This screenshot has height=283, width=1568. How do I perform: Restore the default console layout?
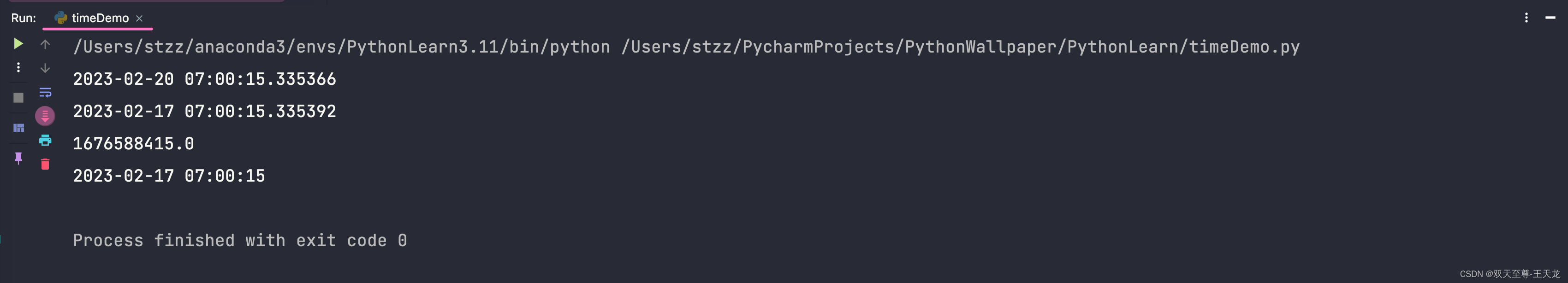coord(18,127)
